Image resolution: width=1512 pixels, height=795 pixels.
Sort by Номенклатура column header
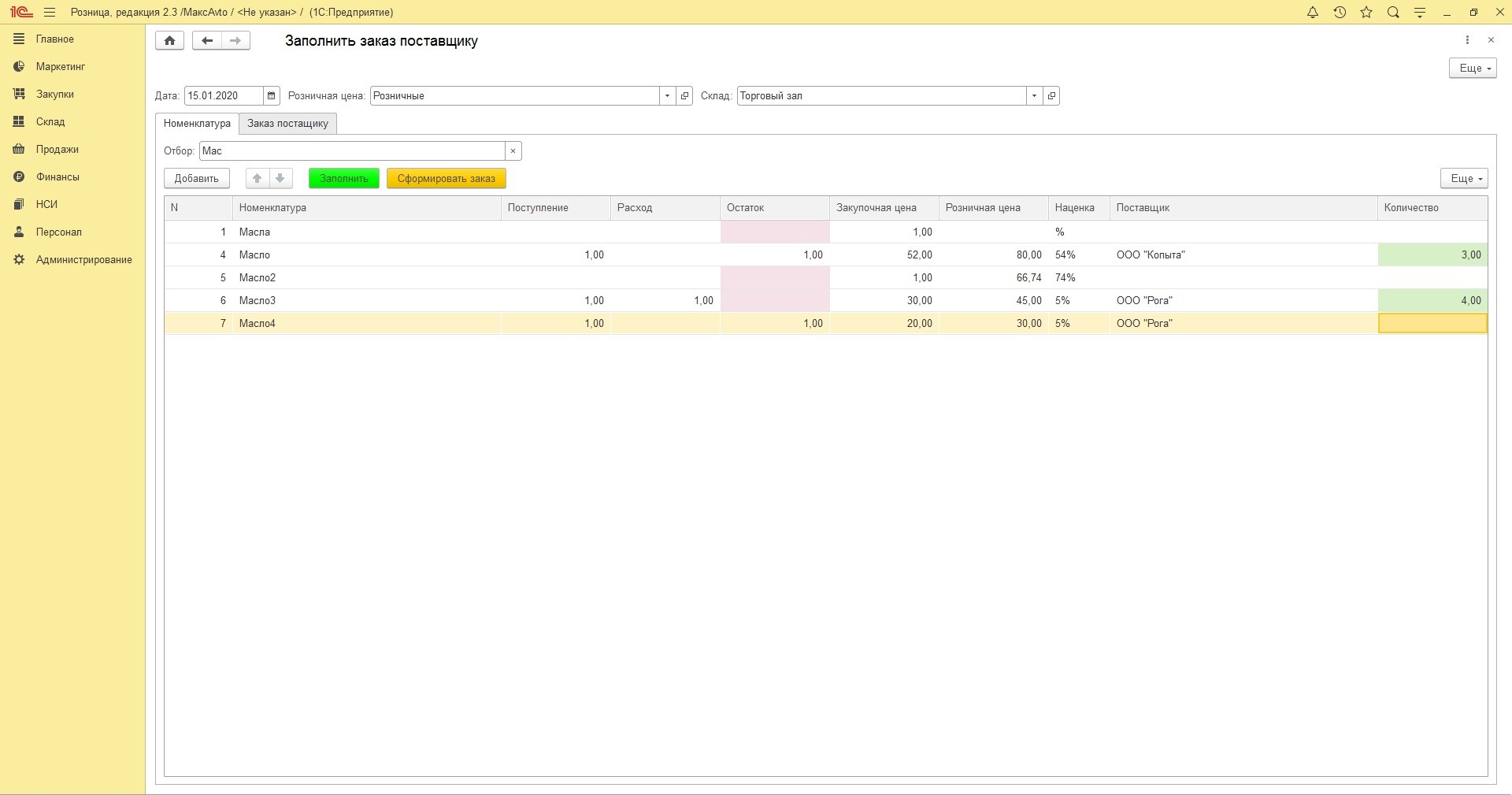[366, 208]
